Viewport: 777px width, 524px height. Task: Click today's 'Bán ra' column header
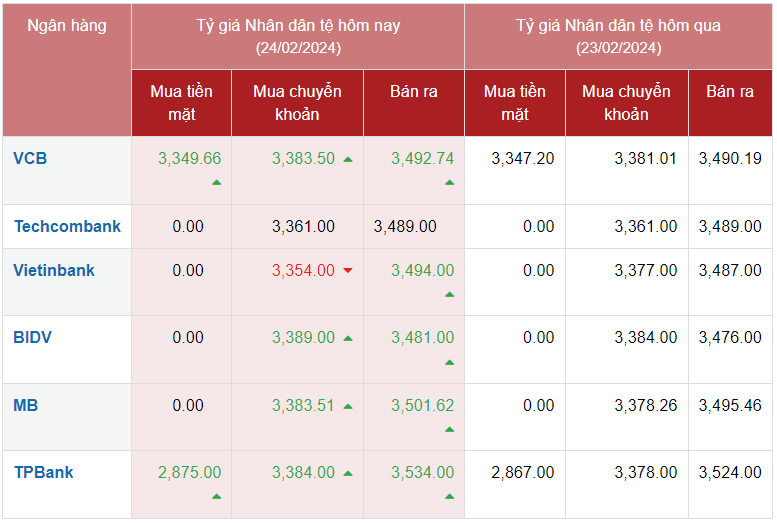click(x=414, y=91)
